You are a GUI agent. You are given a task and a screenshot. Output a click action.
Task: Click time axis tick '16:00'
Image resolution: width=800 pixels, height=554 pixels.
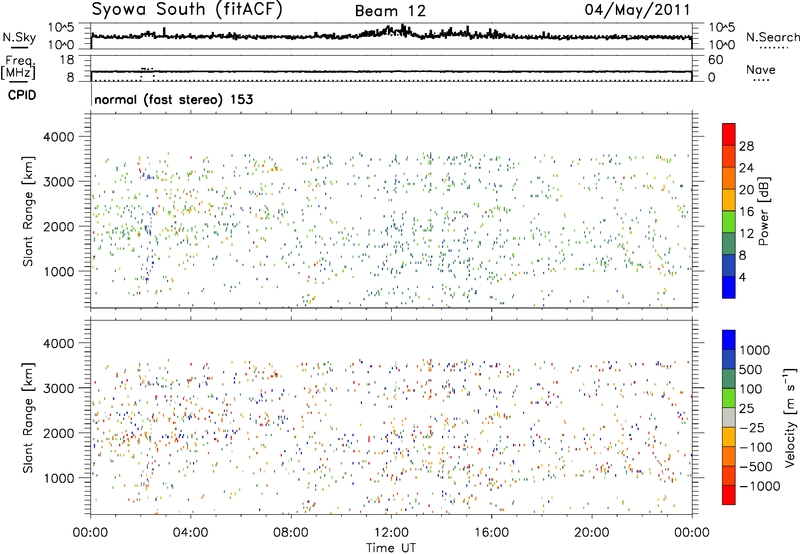pos(491,533)
